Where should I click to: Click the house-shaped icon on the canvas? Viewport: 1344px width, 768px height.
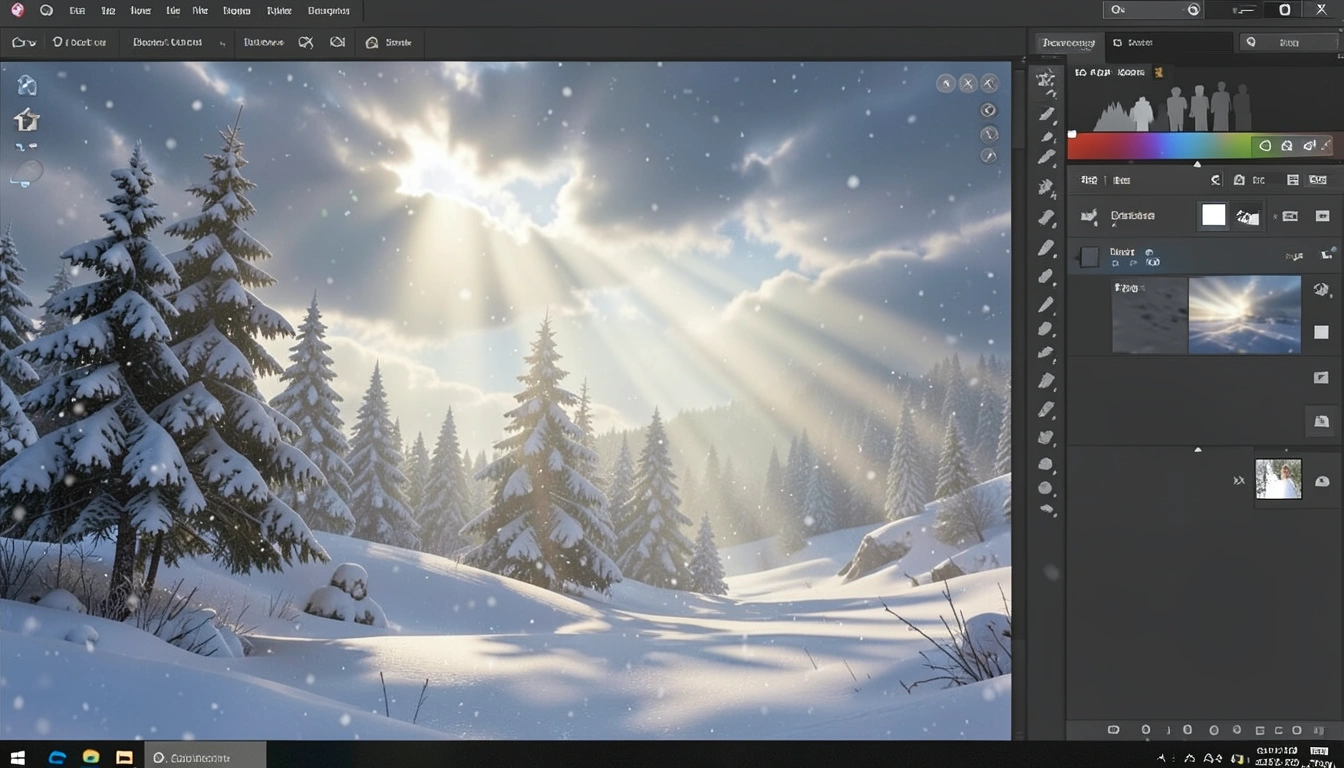coord(26,120)
